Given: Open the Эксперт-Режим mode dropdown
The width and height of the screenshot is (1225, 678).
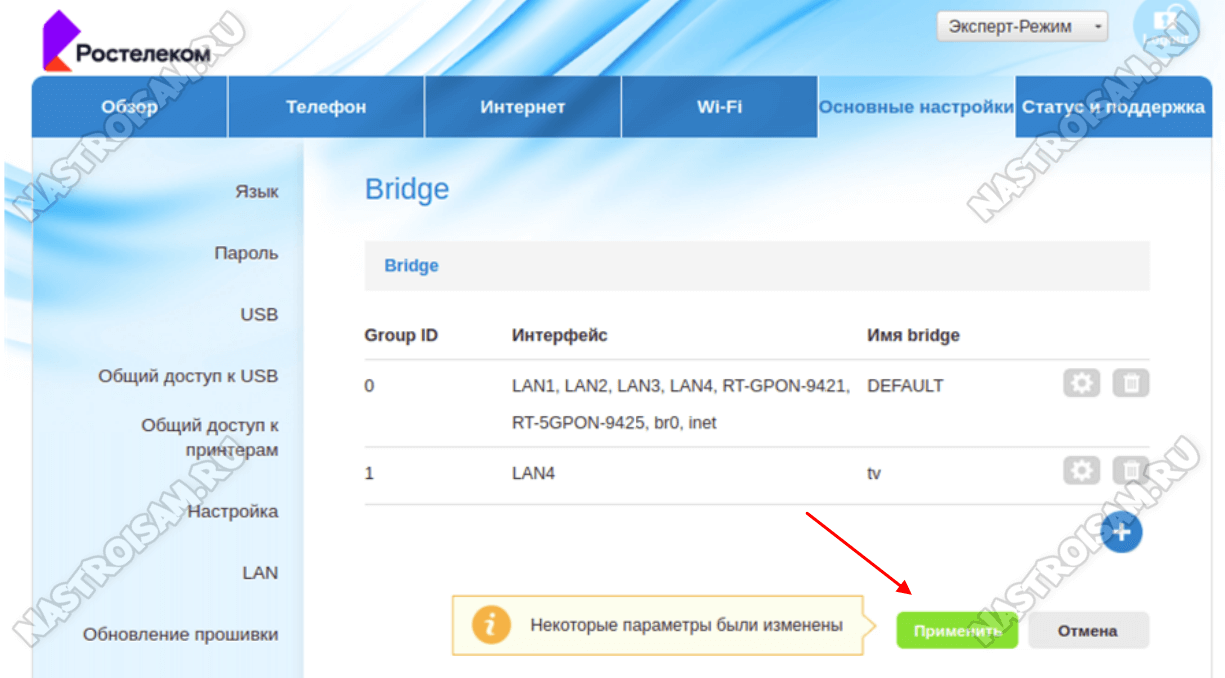Looking at the screenshot, I should pos(1022,27).
